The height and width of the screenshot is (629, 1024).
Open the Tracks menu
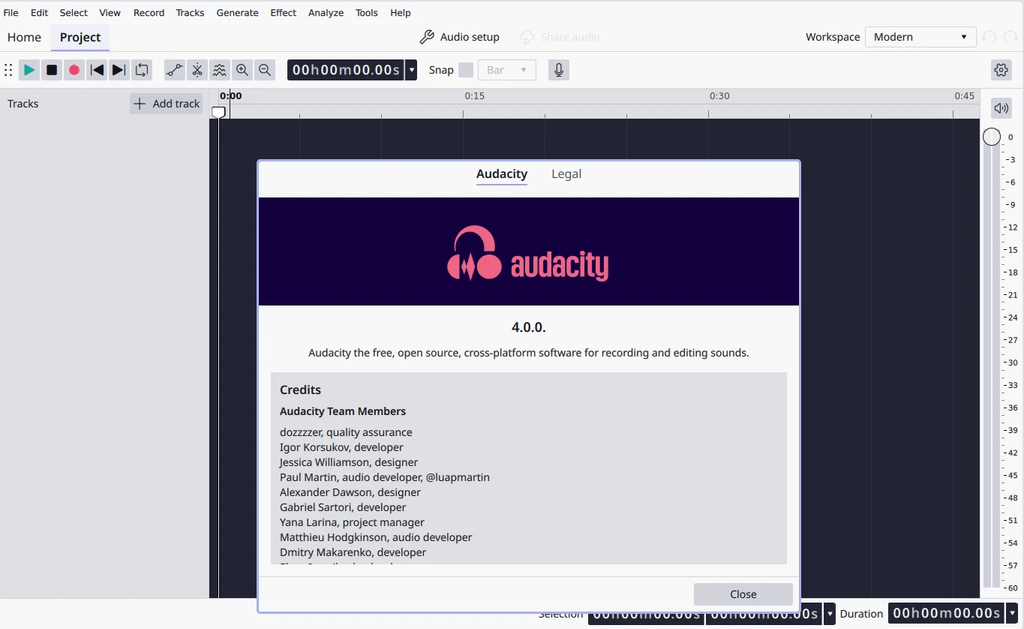coord(190,12)
